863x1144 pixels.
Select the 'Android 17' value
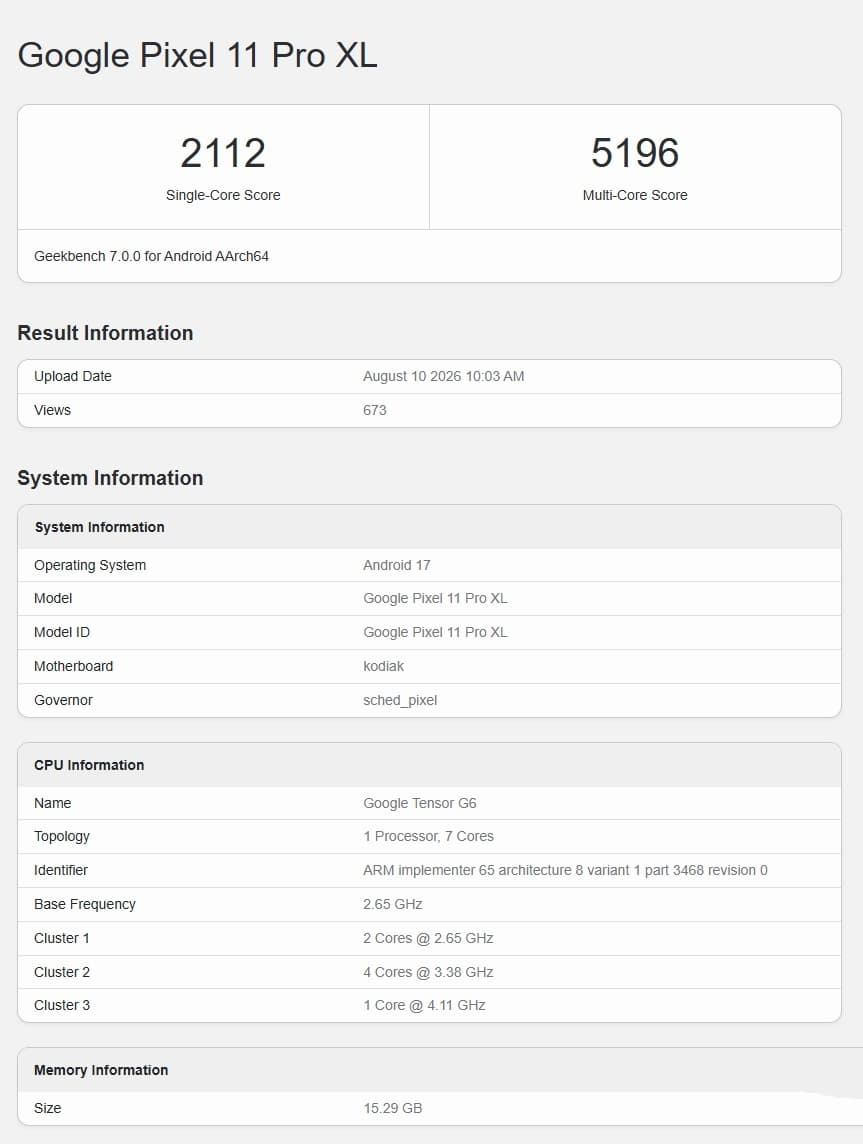pyautogui.click(x=397, y=565)
